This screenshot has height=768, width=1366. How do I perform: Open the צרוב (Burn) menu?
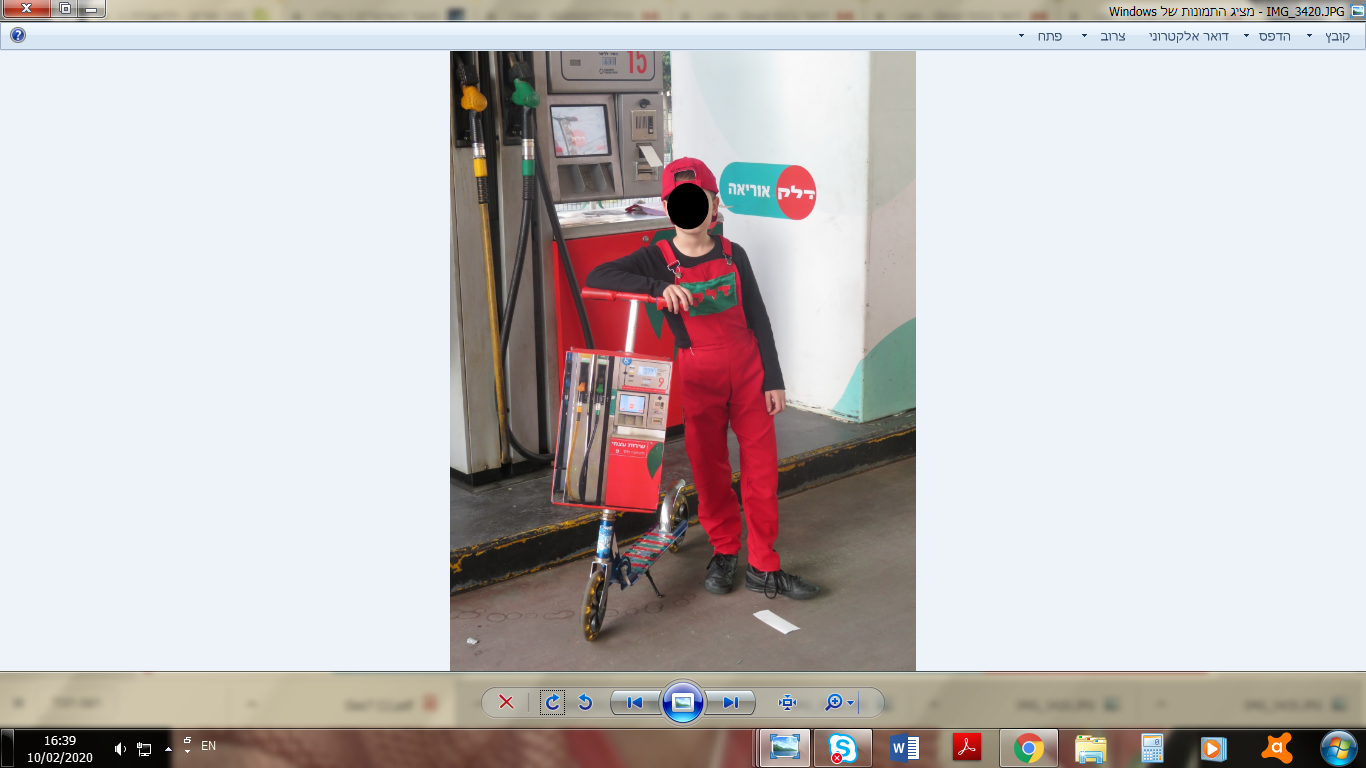1104,36
